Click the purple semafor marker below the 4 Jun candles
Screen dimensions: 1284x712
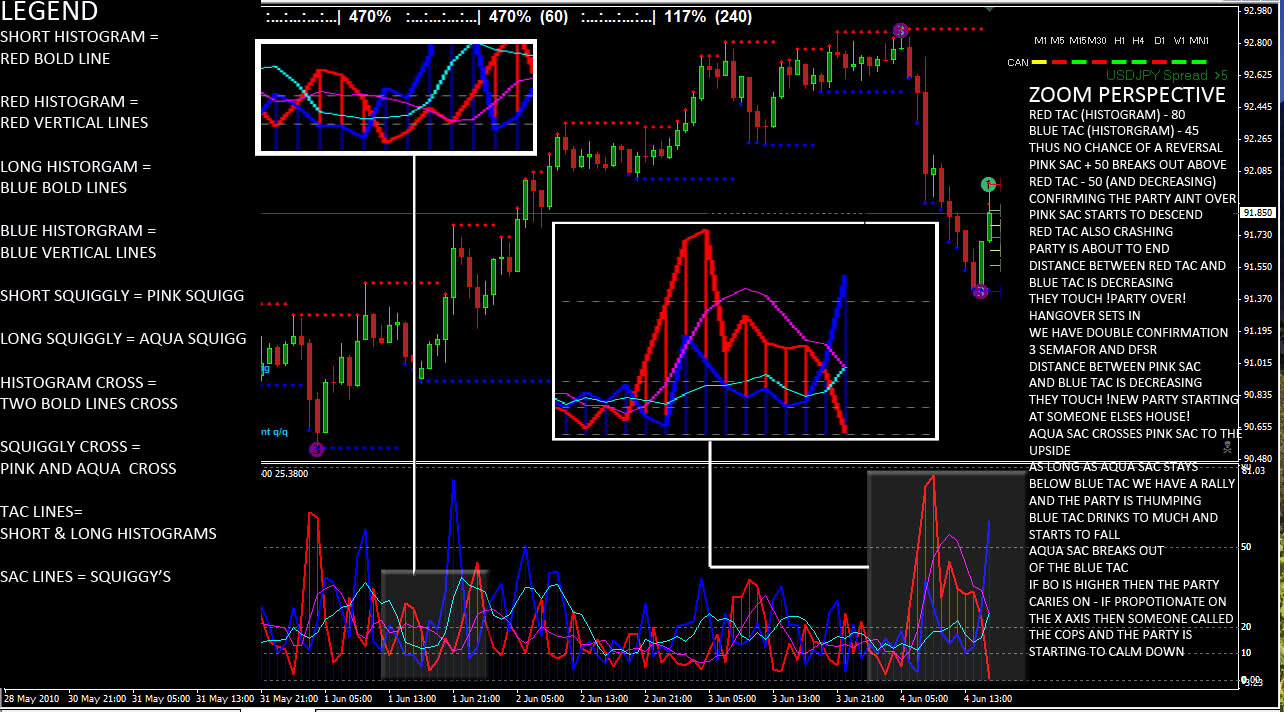point(980,291)
